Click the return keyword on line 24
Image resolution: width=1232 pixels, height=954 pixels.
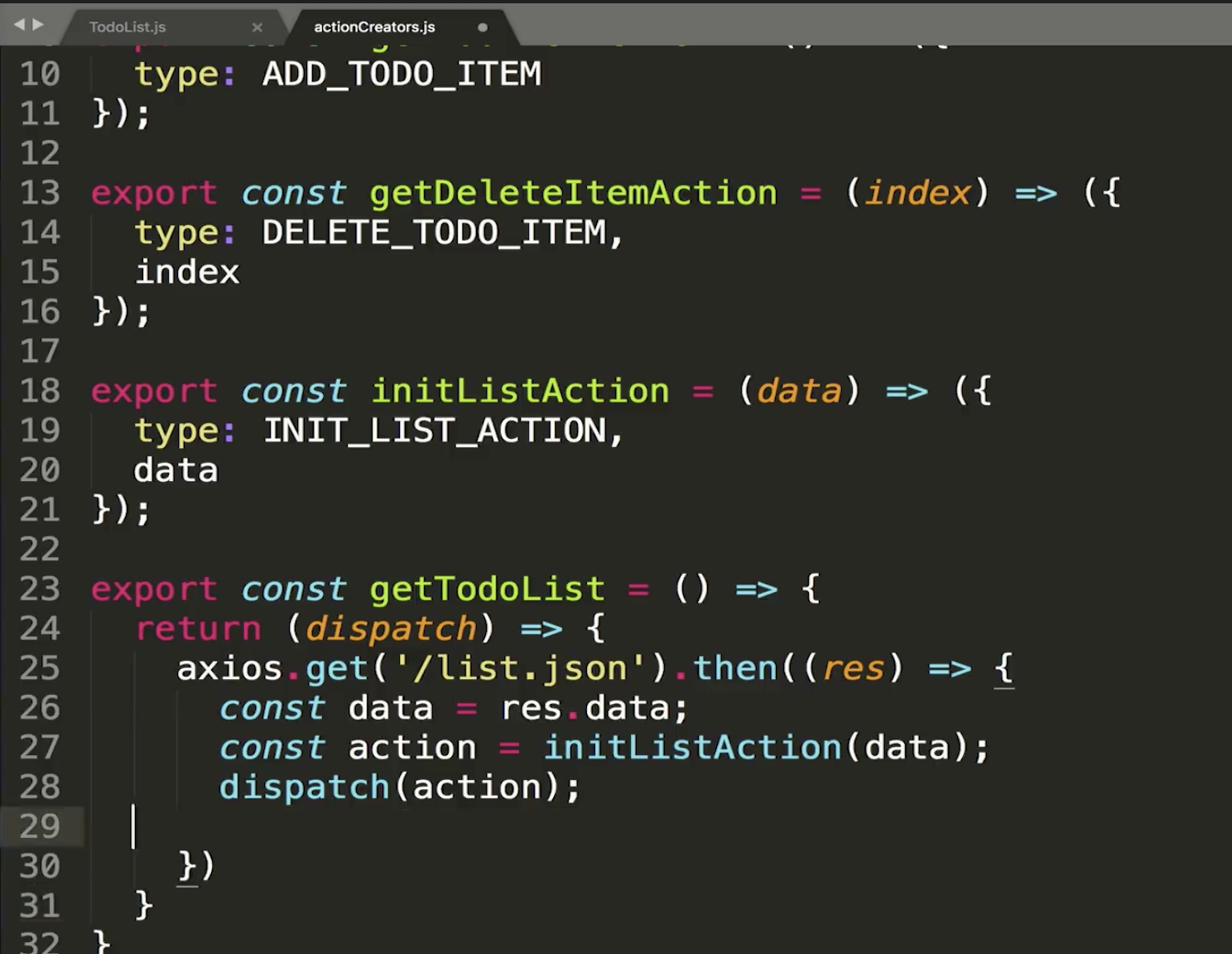(199, 629)
